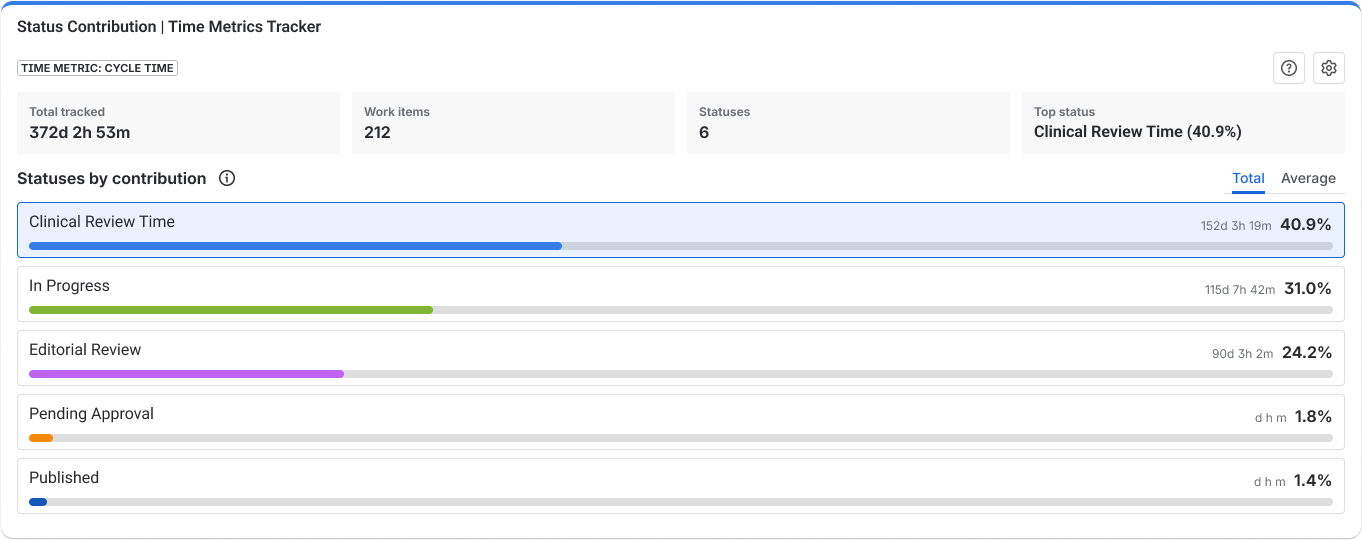1362x540 pixels.
Task: Click the 24.2% percentage
Action: (x=1307, y=353)
